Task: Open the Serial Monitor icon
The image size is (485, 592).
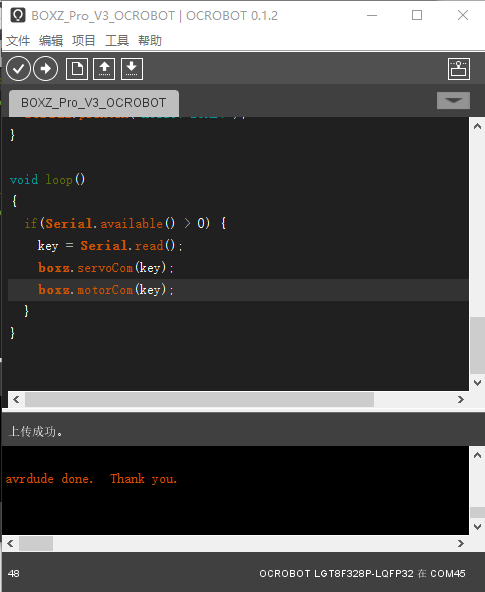Action: [x=459, y=69]
